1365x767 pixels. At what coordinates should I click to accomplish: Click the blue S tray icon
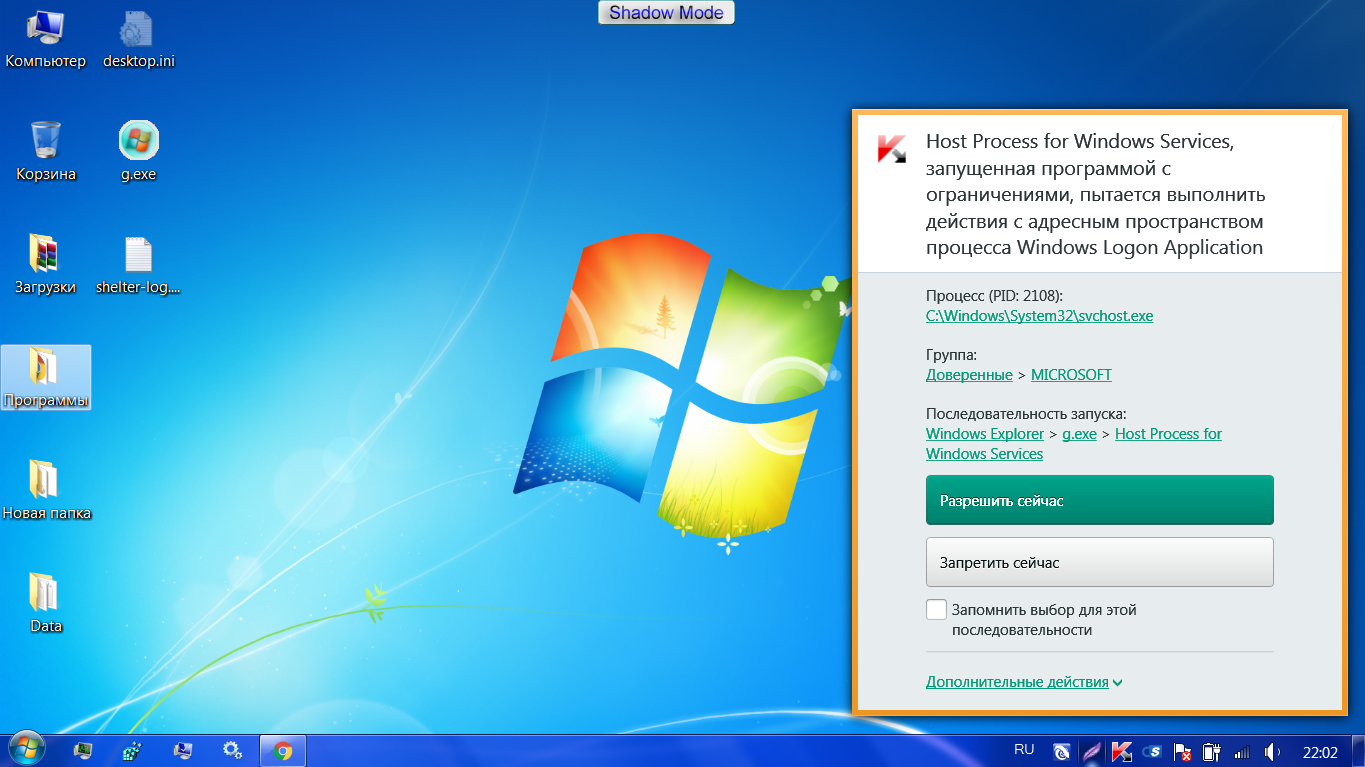tap(1151, 751)
